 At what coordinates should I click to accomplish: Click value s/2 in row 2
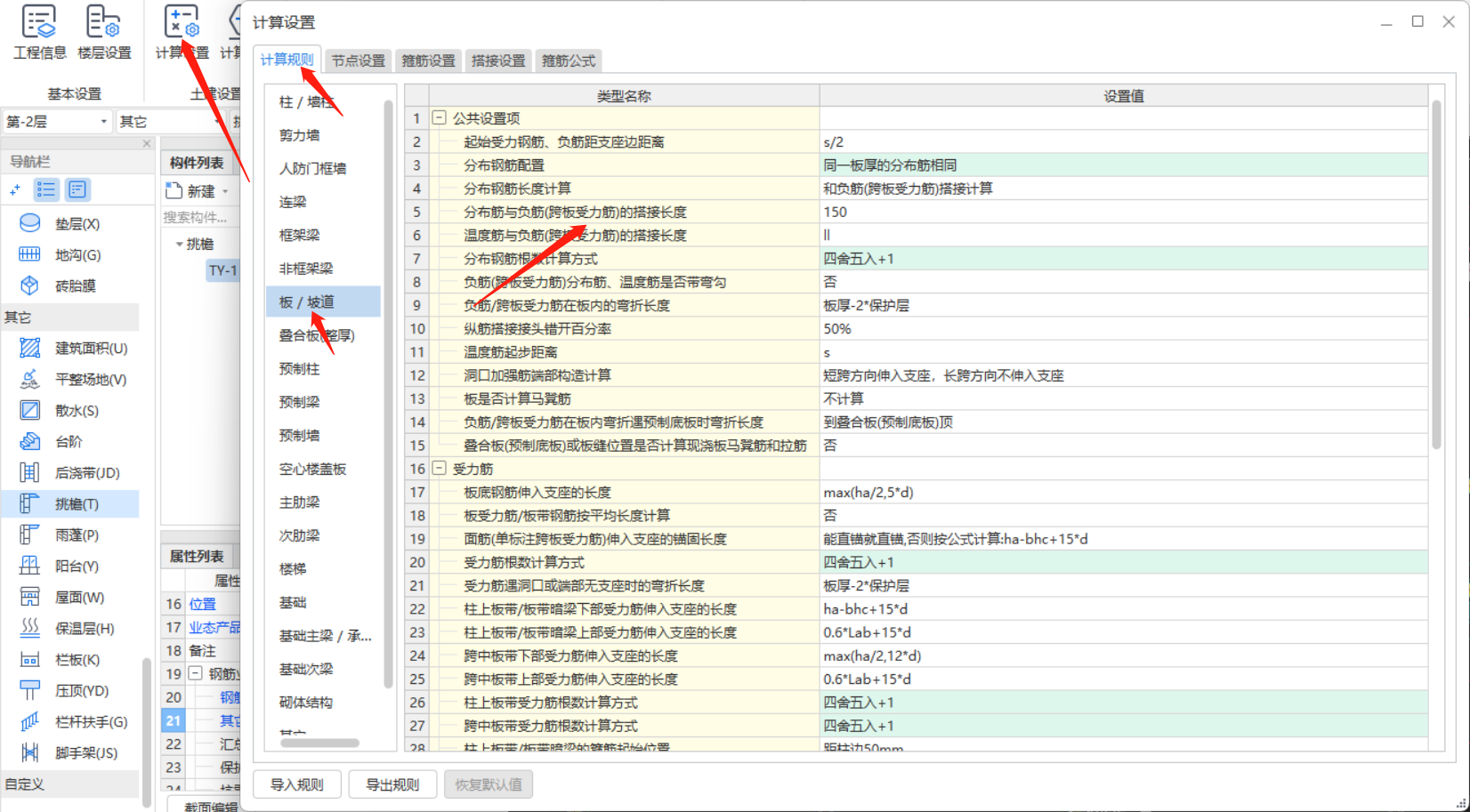[x=1124, y=141]
